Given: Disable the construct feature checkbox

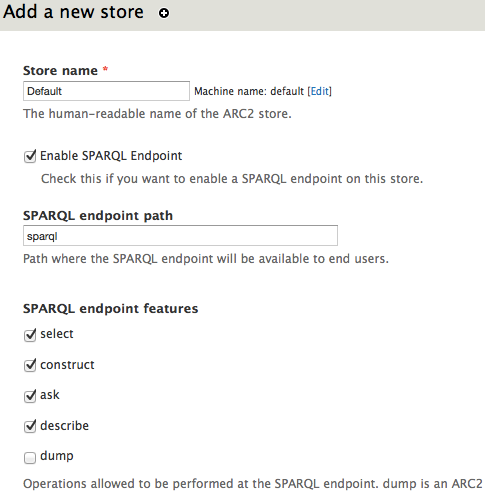Looking at the screenshot, I should click(x=30, y=365).
